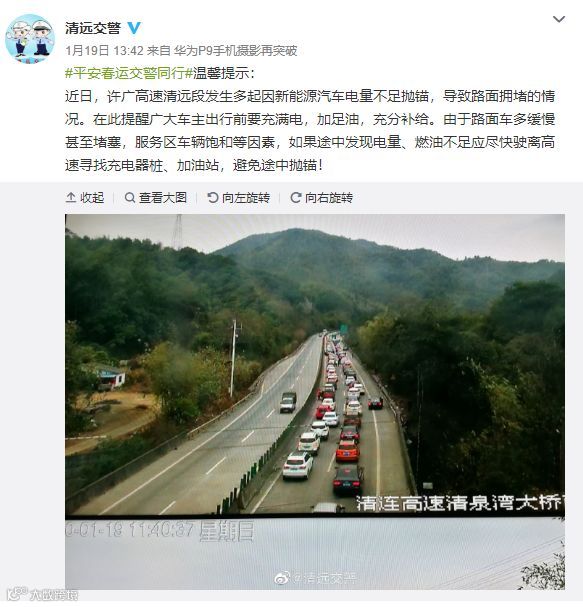Click the post body text paragraph
Screen dimensions: 583x607
[x=310, y=130]
